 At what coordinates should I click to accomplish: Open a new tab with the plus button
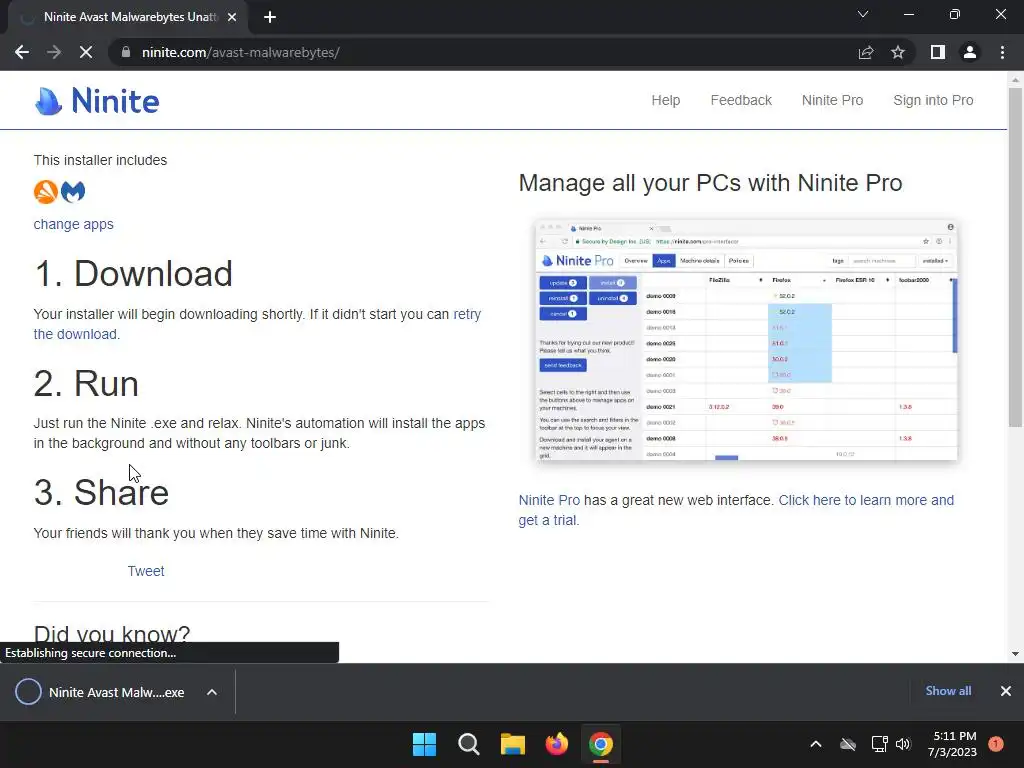pyautogui.click(x=270, y=17)
